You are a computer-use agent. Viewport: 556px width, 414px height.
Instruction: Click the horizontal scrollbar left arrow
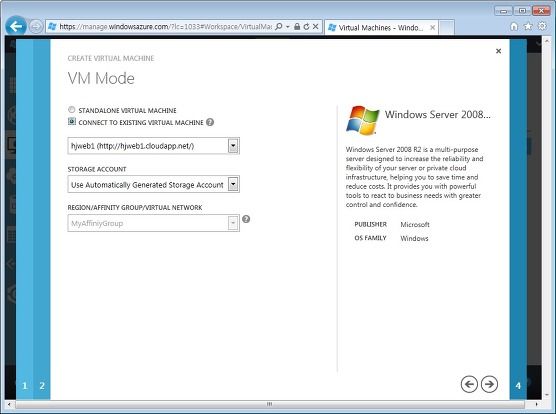point(9,404)
